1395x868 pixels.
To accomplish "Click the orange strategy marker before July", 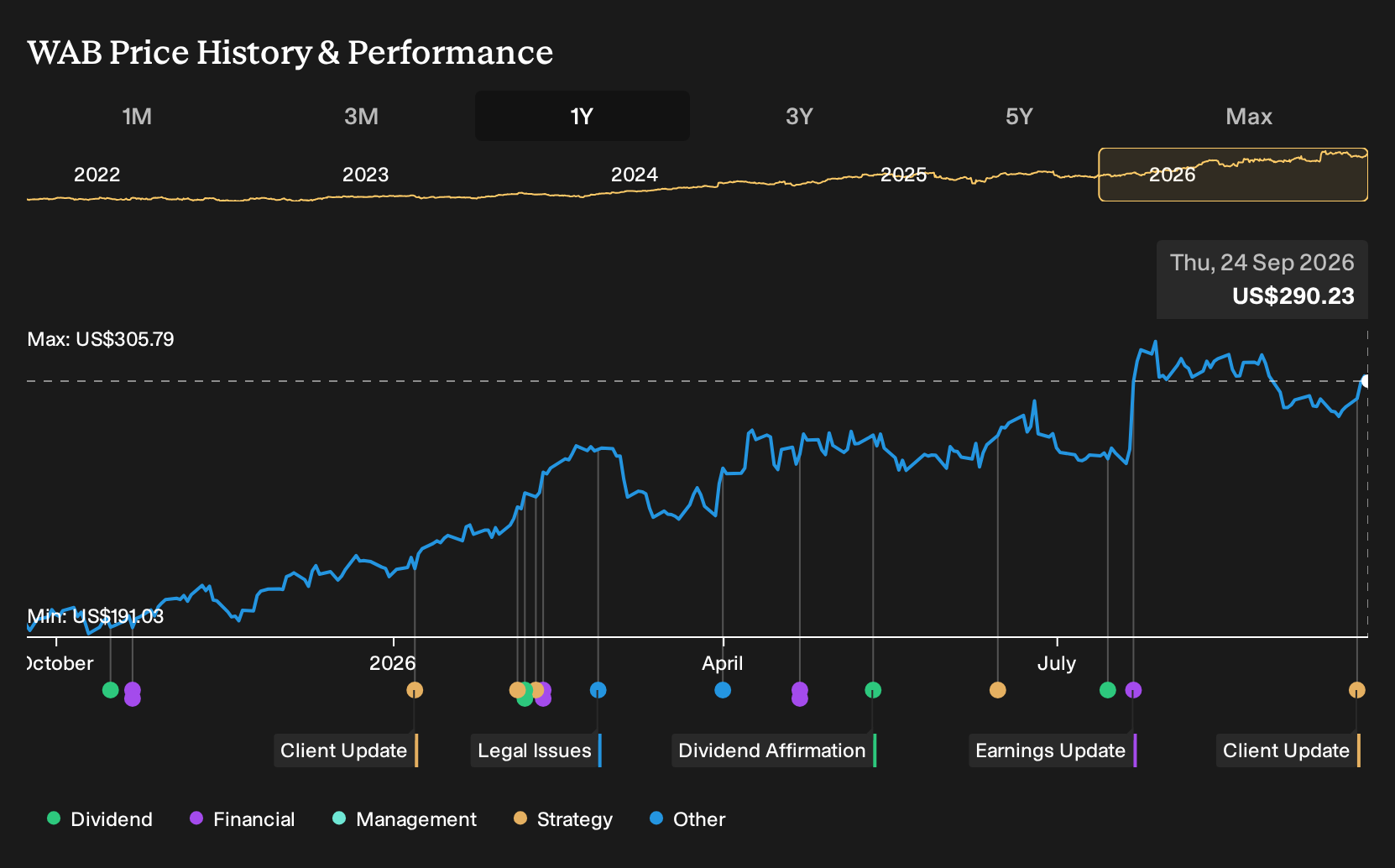I will click(997, 690).
